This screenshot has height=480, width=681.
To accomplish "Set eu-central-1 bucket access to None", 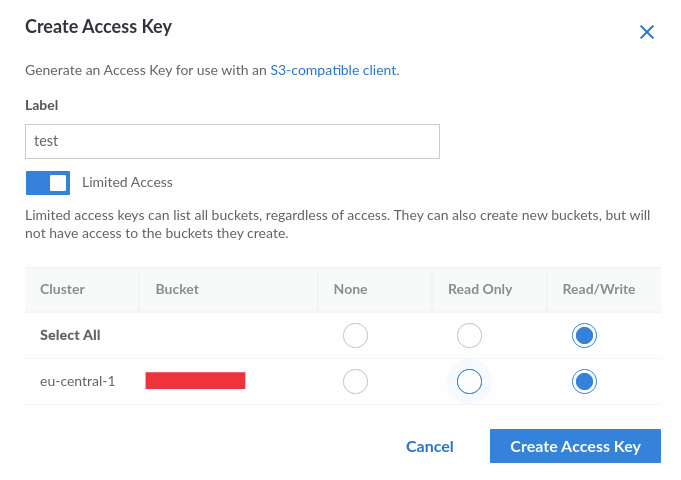I will (355, 381).
